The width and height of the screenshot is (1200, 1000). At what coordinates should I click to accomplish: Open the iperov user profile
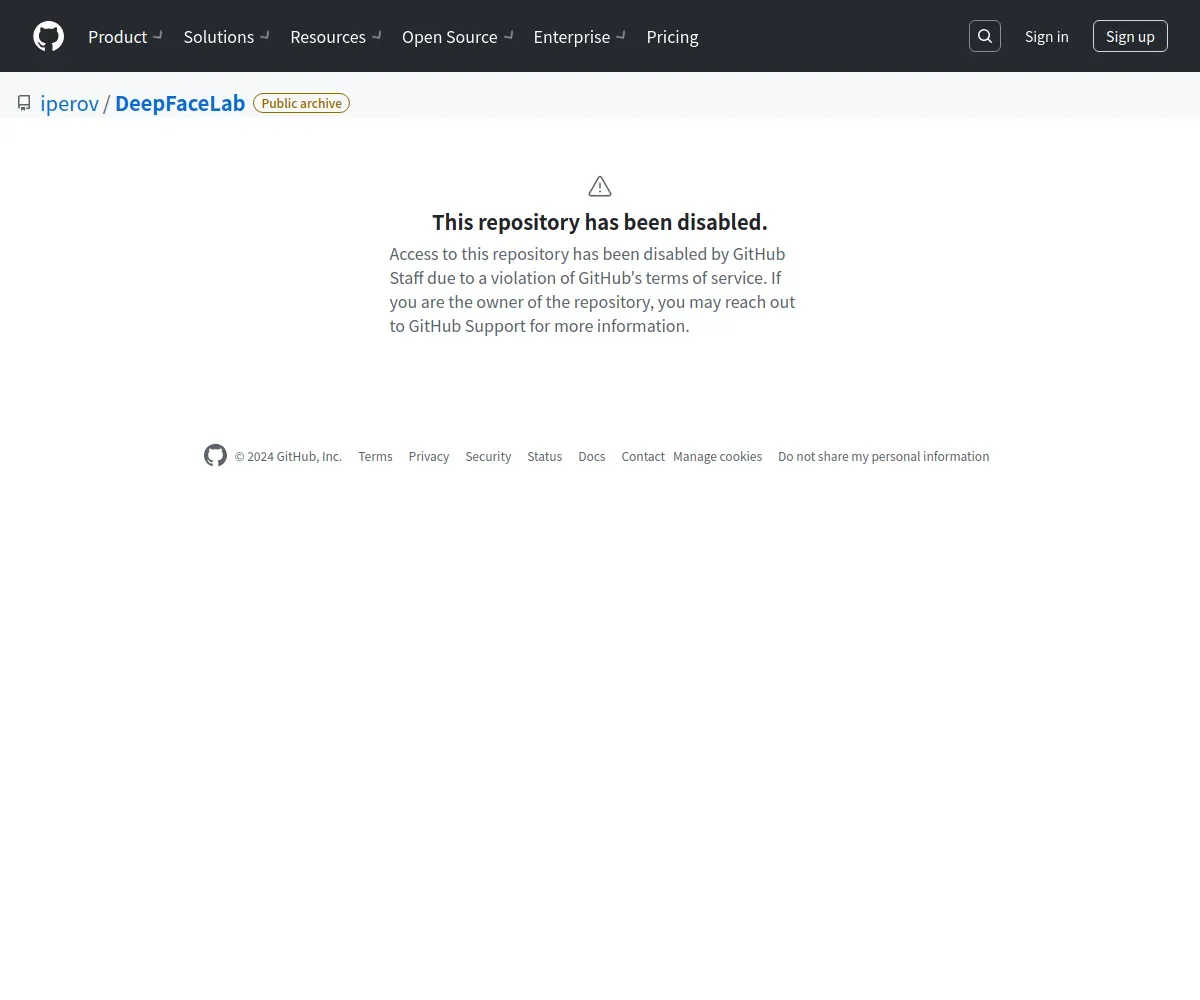pos(69,103)
